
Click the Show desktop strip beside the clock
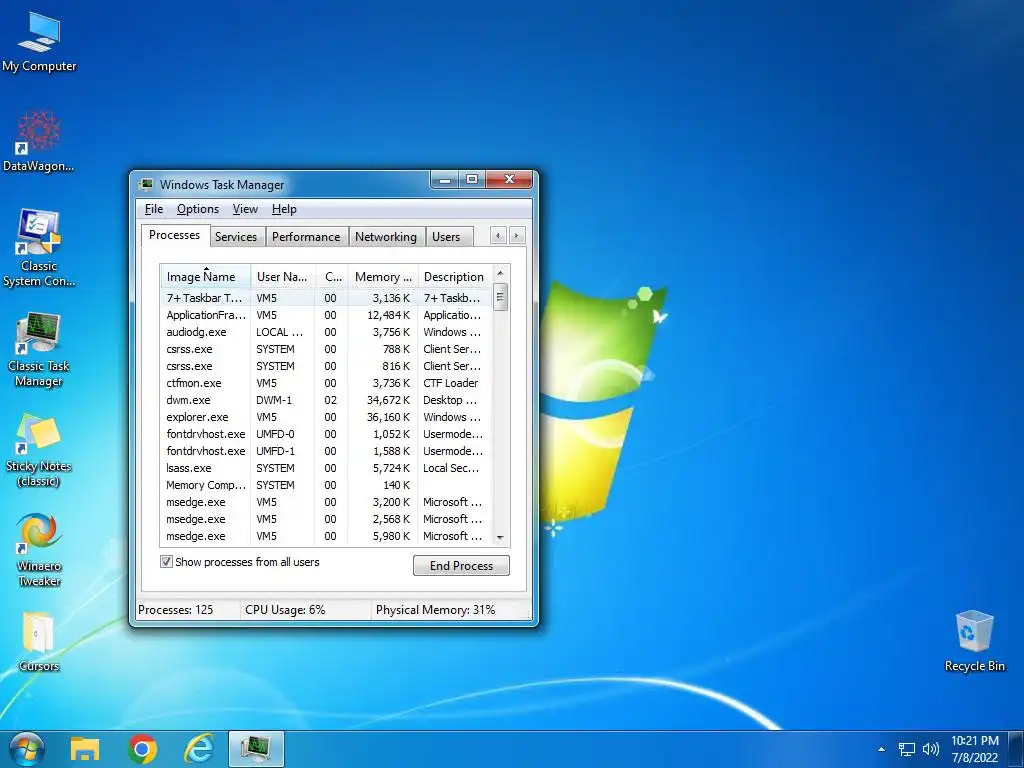tap(1016, 749)
